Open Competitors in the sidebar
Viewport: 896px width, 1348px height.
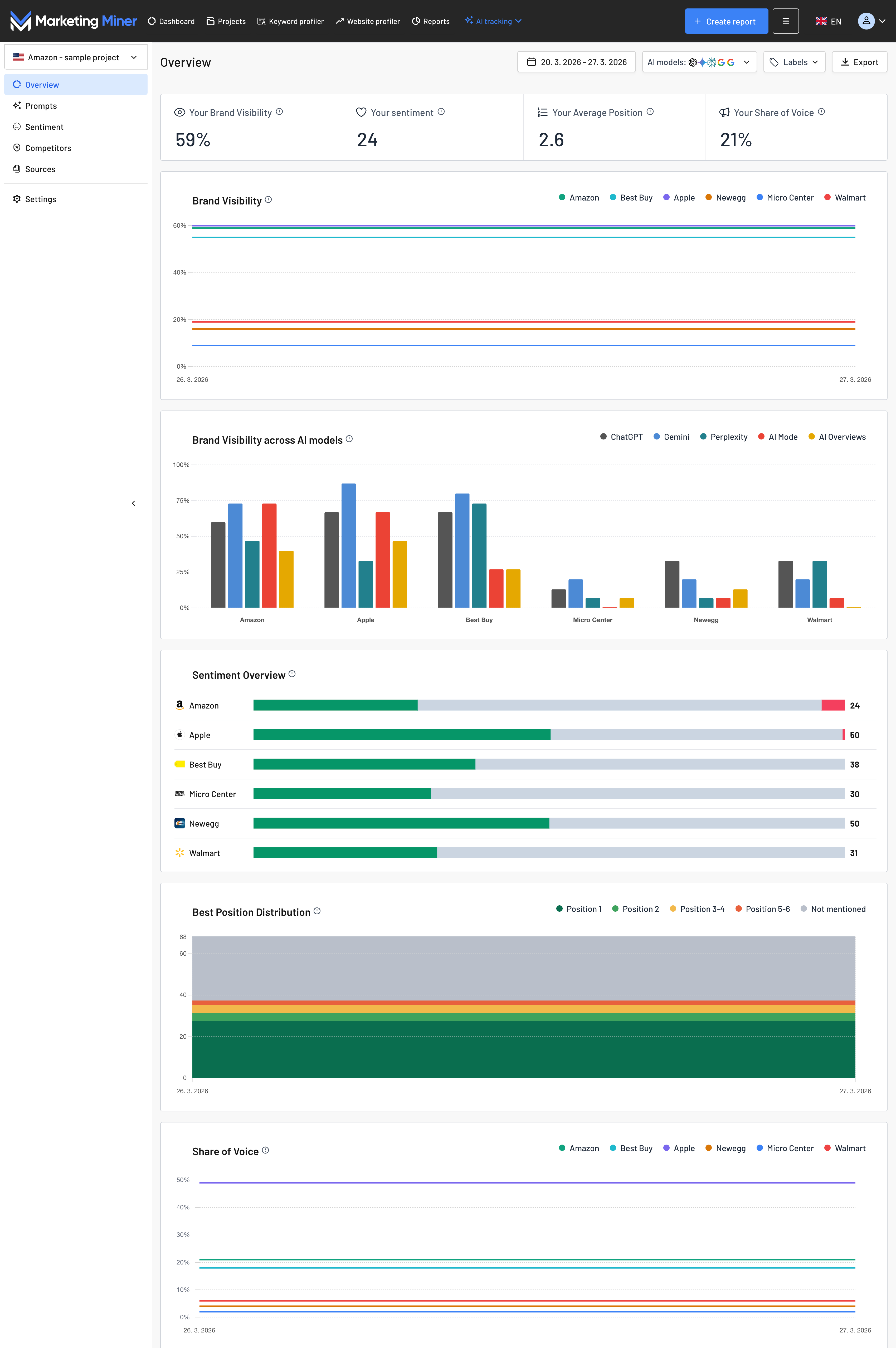tap(48, 148)
